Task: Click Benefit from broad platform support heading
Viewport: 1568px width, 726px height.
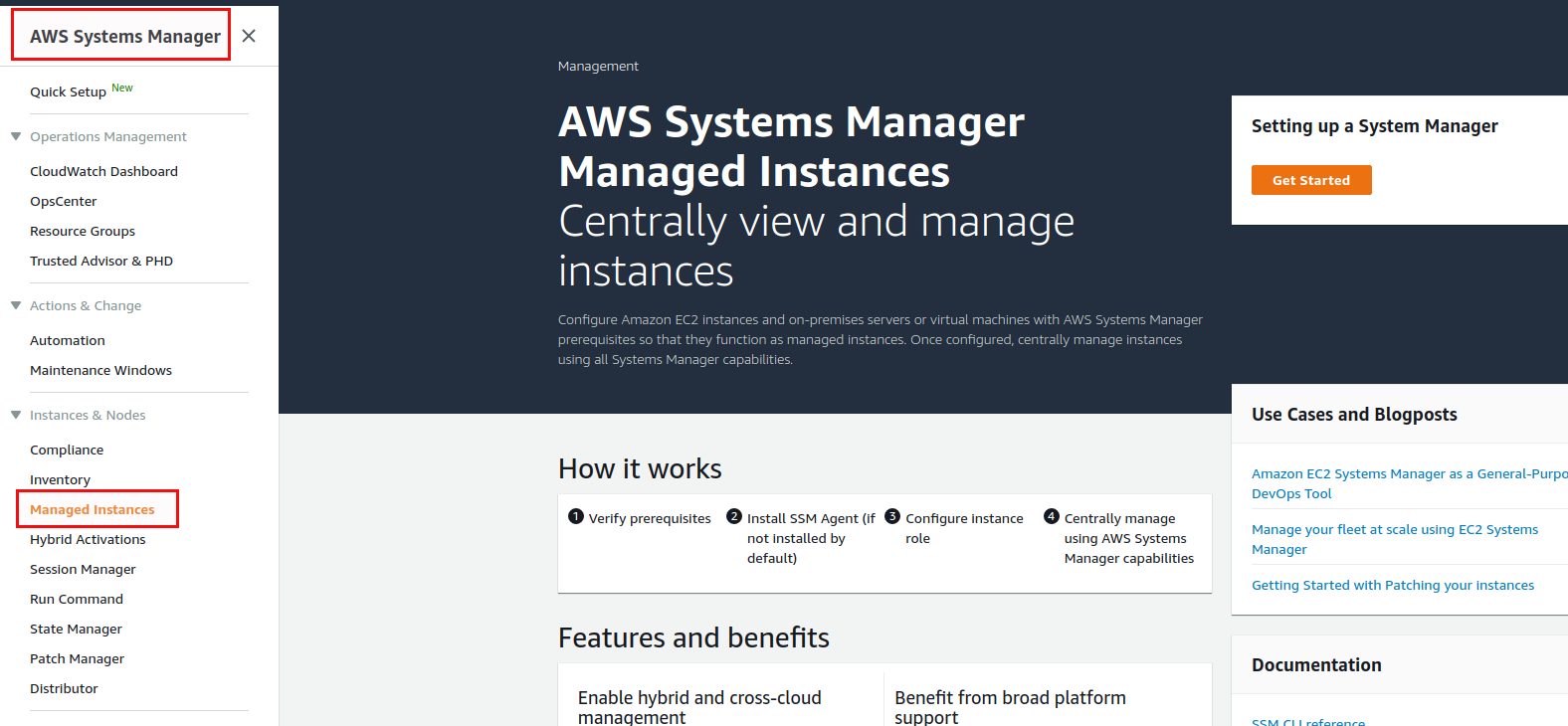Action: 1010,706
